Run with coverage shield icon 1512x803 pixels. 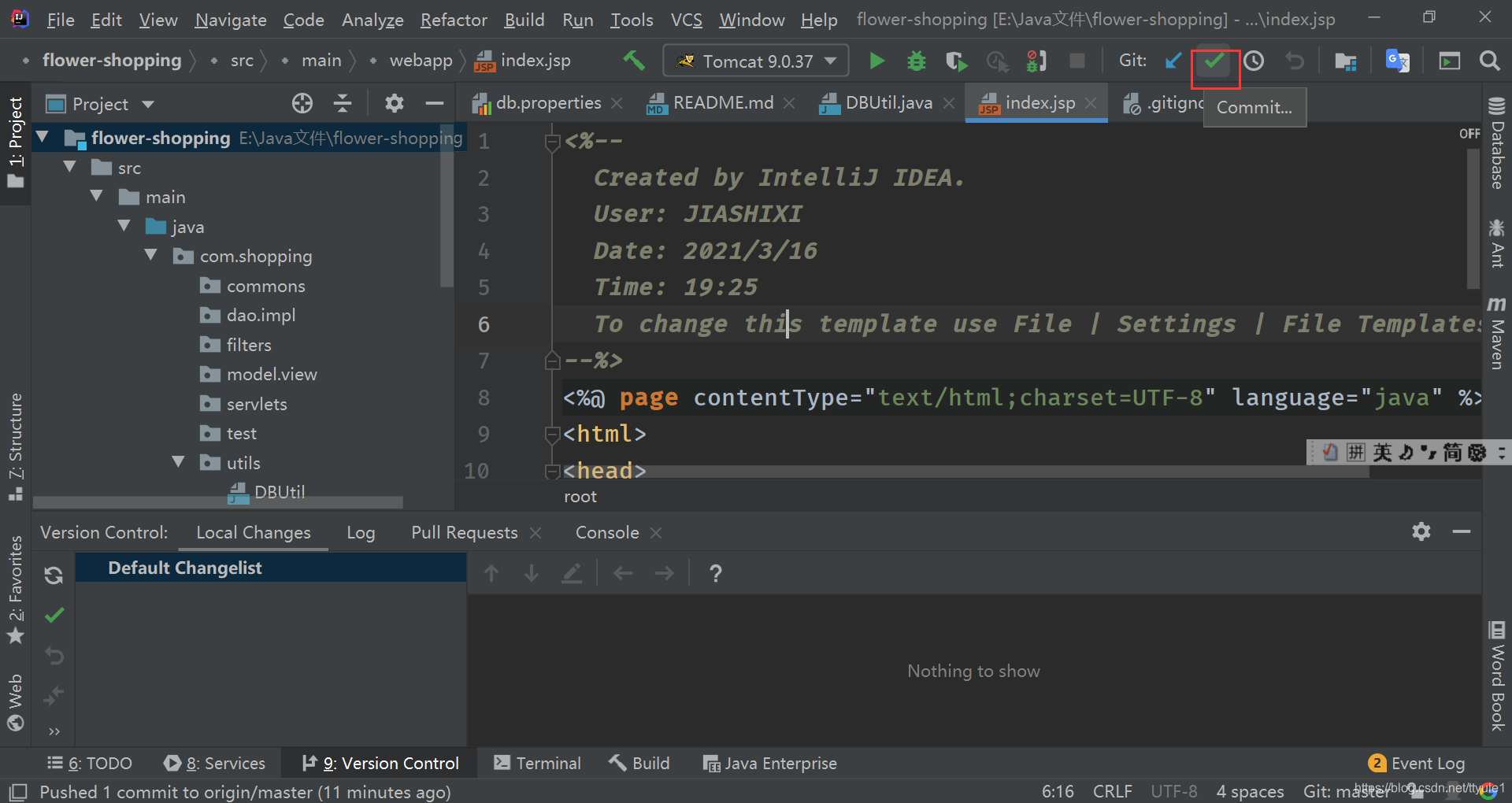956,61
